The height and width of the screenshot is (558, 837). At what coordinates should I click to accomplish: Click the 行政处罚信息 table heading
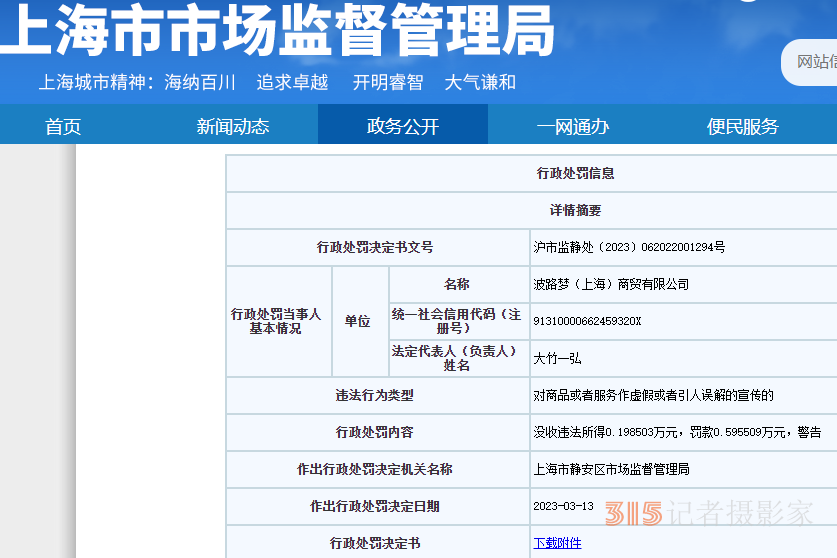[575, 173]
